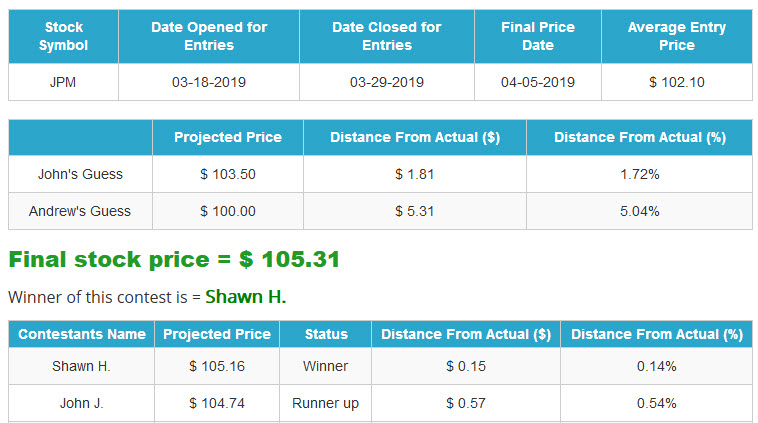Click the Final stock price heading
This screenshot has width=758, height=423.
[x=174, y=260]
